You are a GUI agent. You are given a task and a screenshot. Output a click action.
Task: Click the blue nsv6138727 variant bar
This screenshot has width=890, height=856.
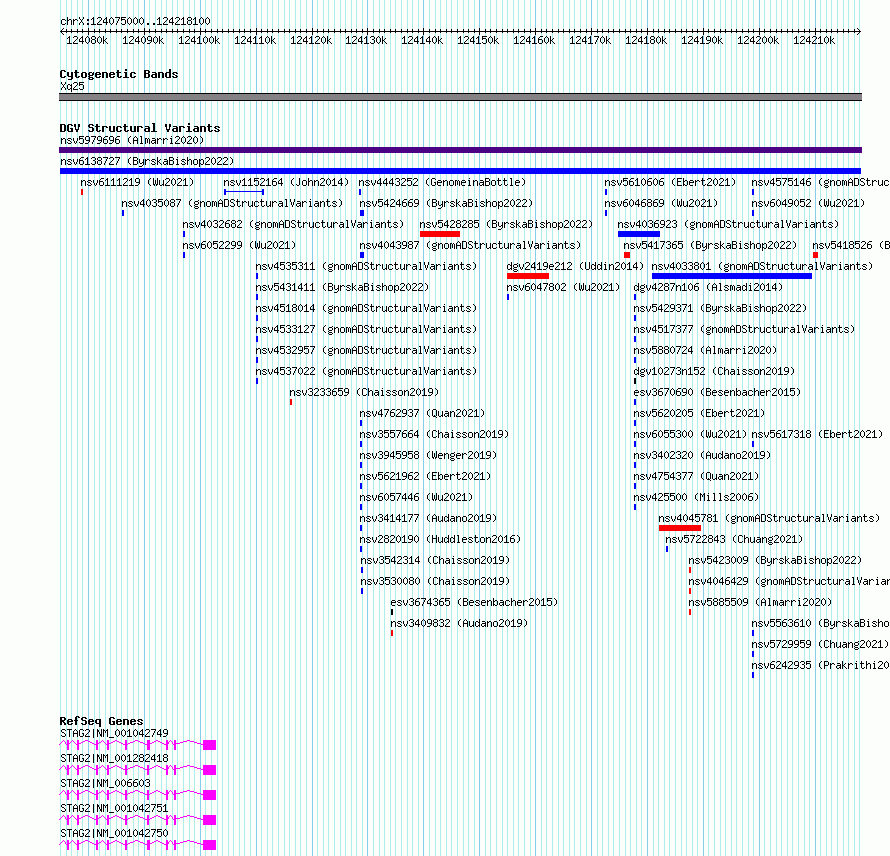pyautogui.click(x=460, y=171)
